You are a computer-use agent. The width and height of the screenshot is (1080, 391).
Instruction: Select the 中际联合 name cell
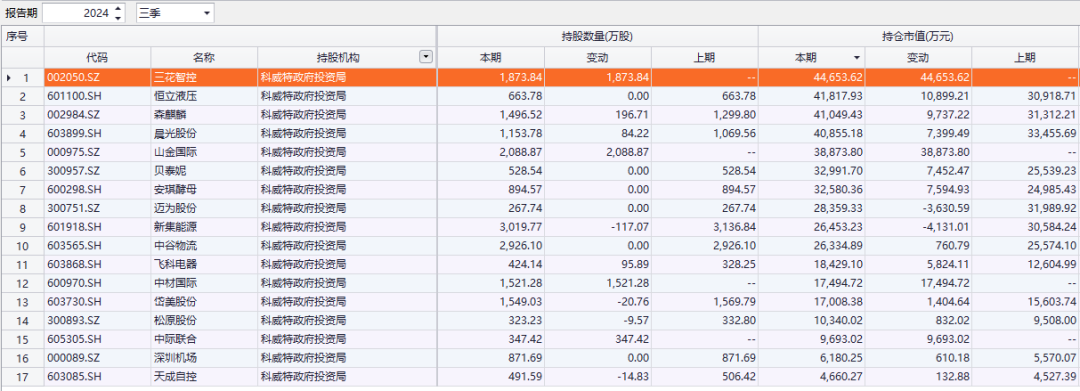click(x=205, y=339)
